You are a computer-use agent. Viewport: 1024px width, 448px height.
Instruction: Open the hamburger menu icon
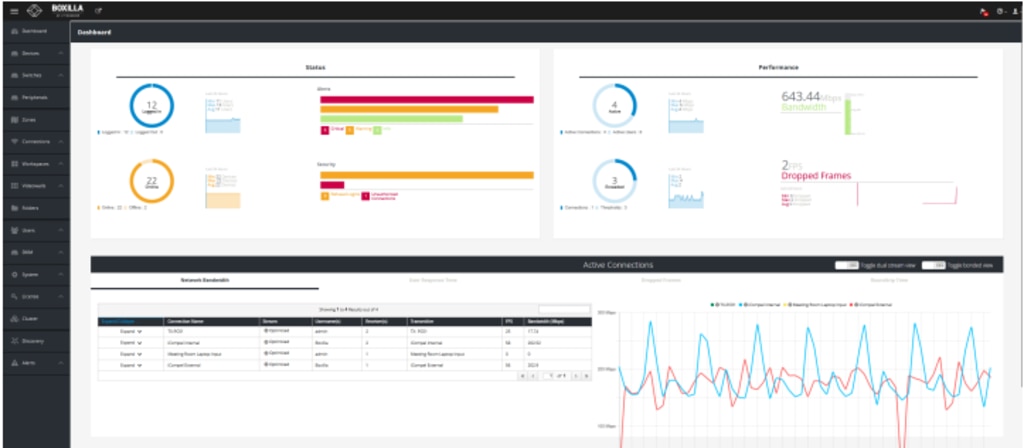pos(14,12)
